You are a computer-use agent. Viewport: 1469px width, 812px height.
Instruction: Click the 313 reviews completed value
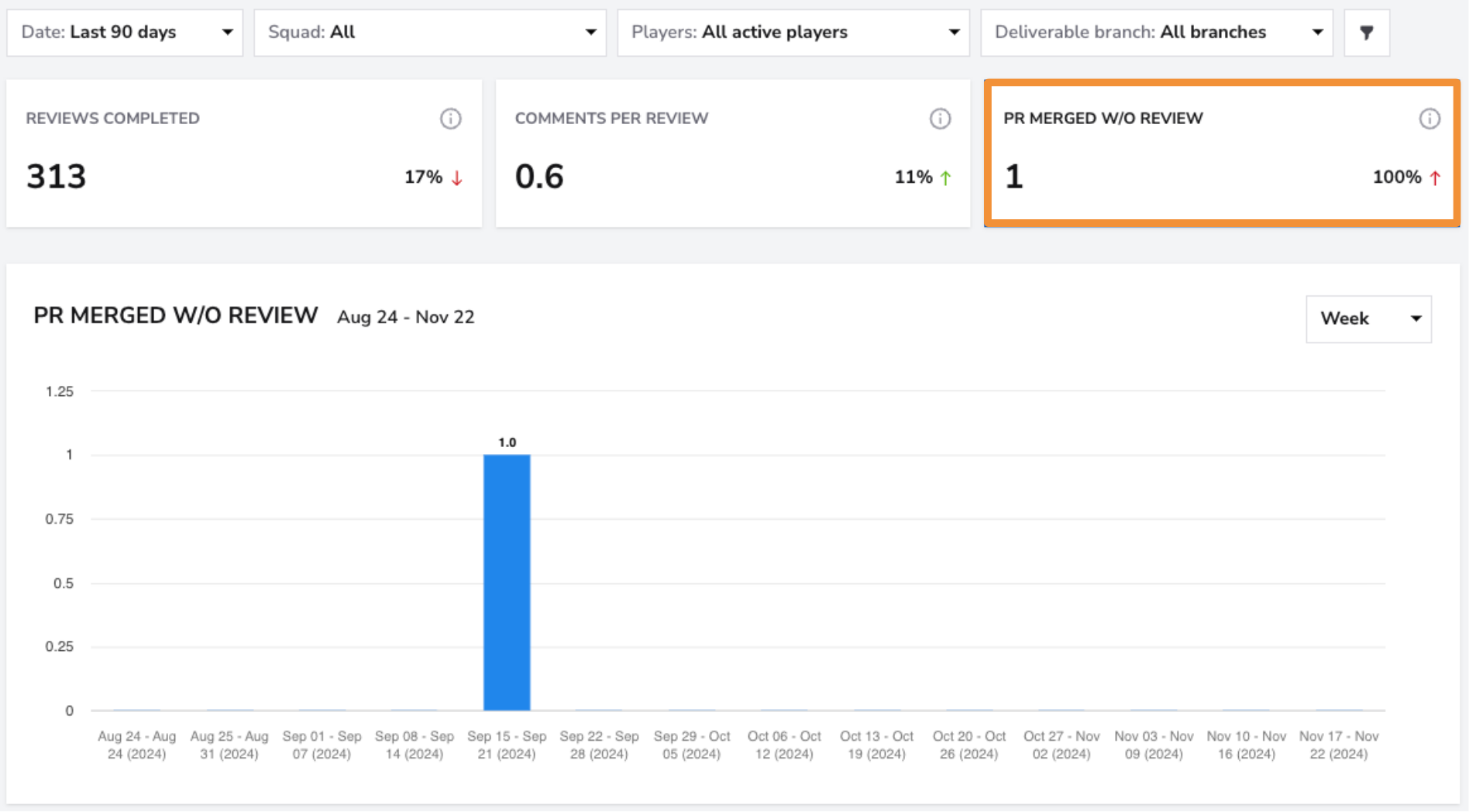(x=56, y=177)
